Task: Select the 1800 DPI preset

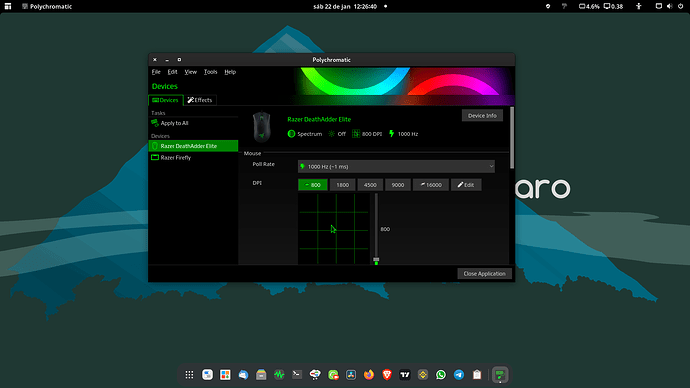Action: coord(342,185)
